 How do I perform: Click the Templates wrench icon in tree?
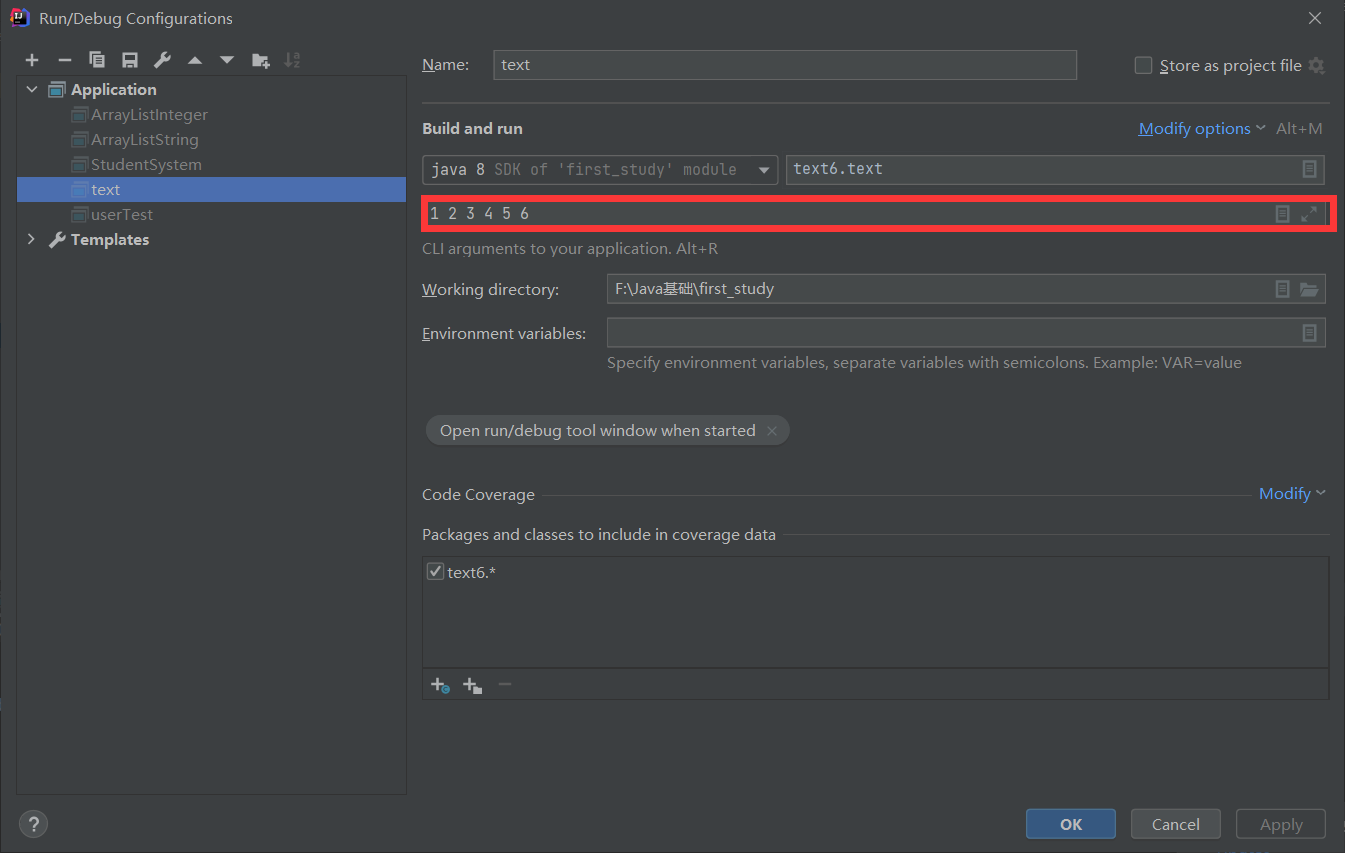coord(57,239)
